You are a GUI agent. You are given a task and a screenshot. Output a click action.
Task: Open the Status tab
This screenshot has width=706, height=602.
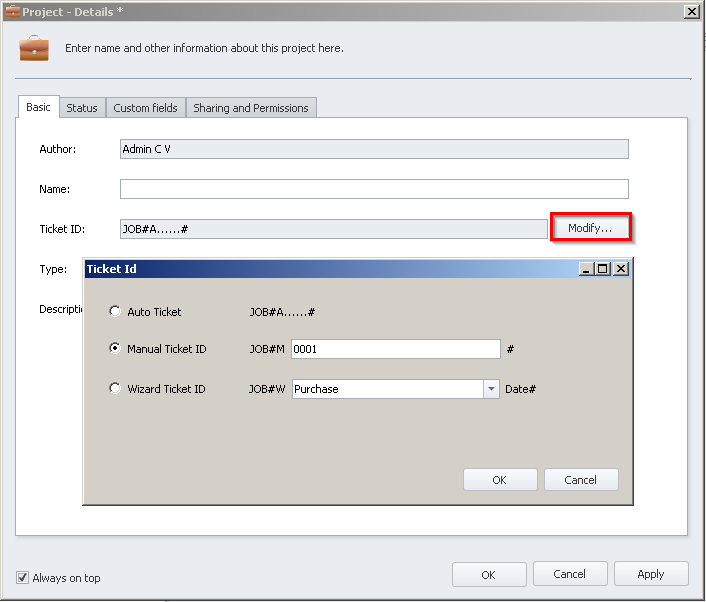pos(82,108)
